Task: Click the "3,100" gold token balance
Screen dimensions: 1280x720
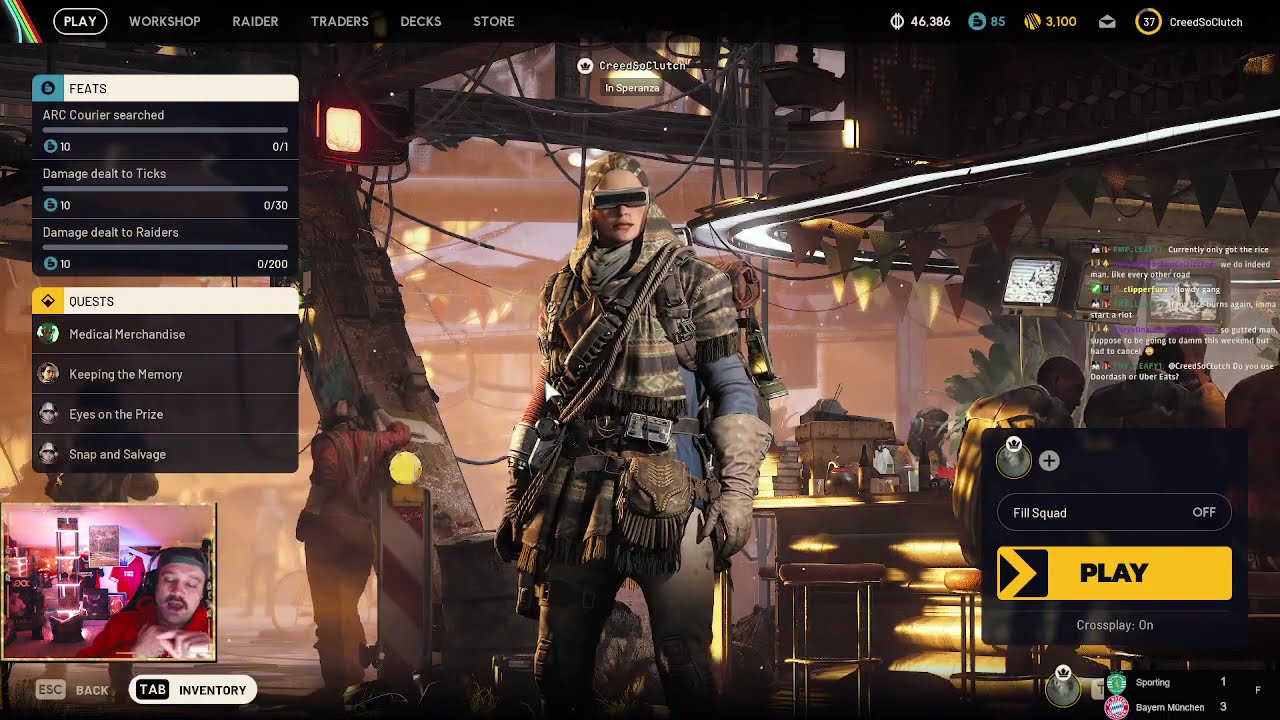Action: click(1061, 21)
